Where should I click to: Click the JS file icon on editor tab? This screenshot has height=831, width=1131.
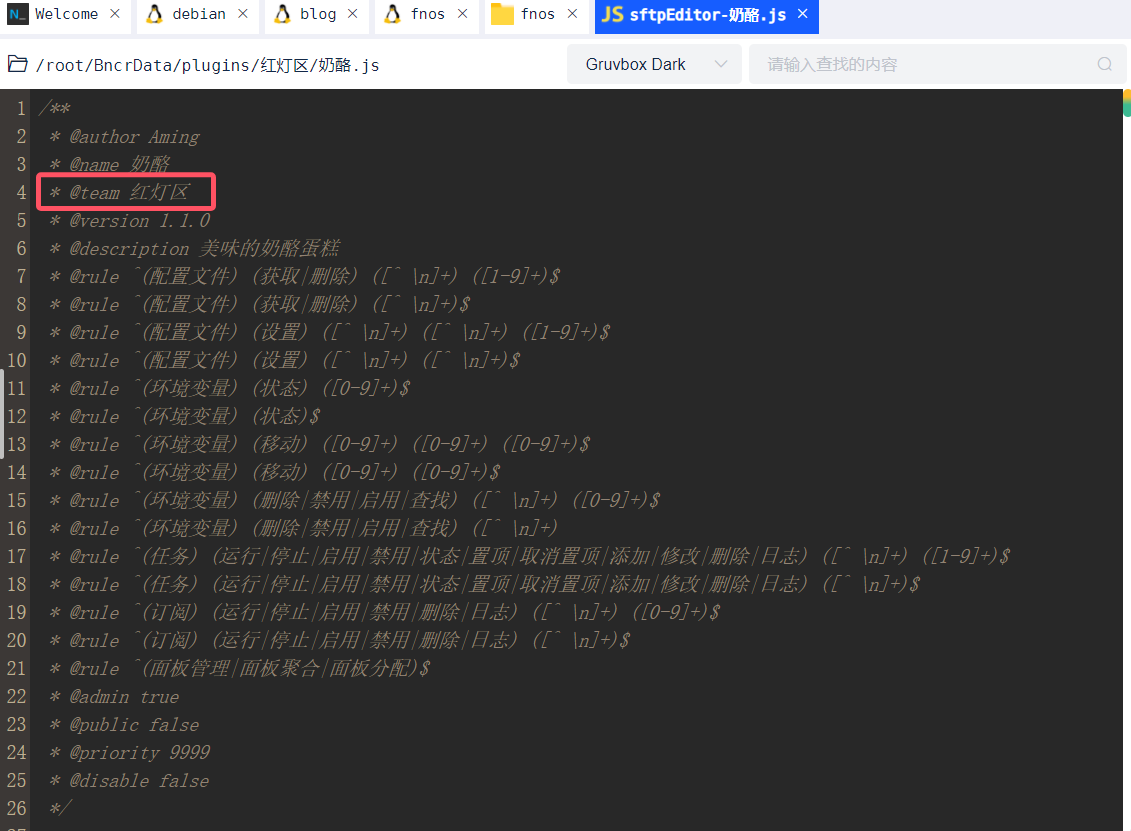point(612,14)
